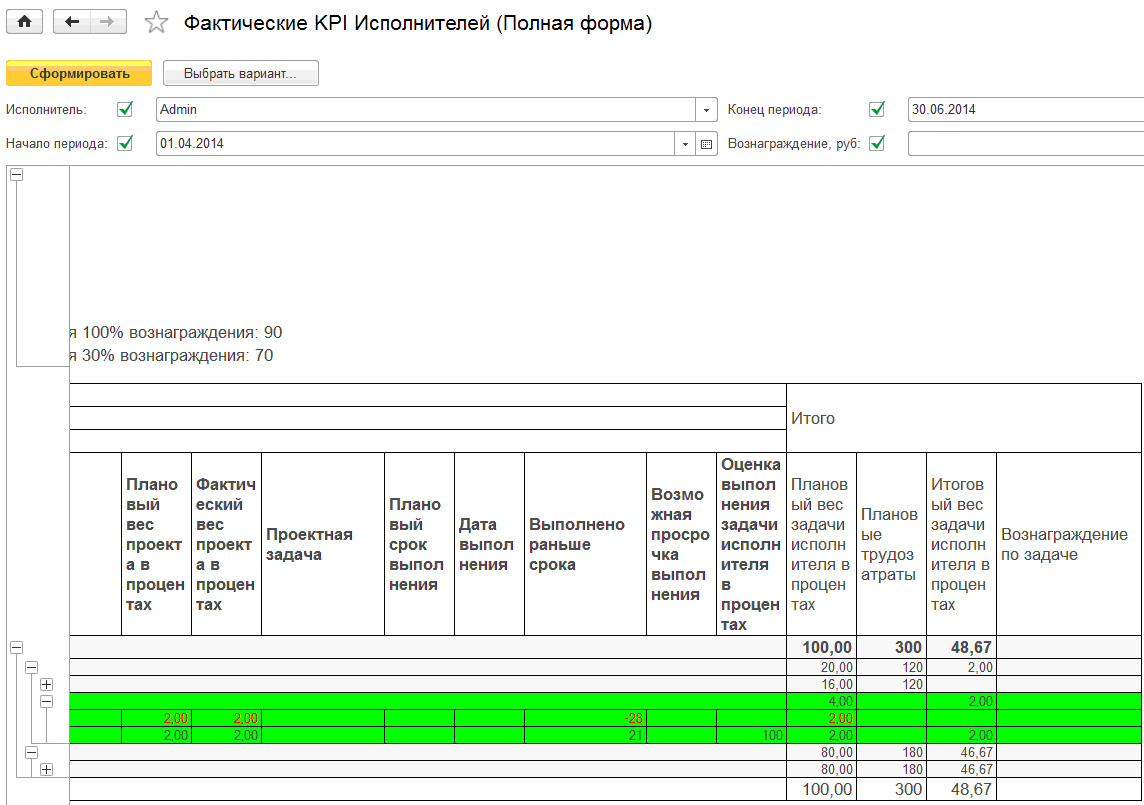Toggle the Исполнитель checkbox
The width and height of the screenshot is (1144, 805).
125,109
